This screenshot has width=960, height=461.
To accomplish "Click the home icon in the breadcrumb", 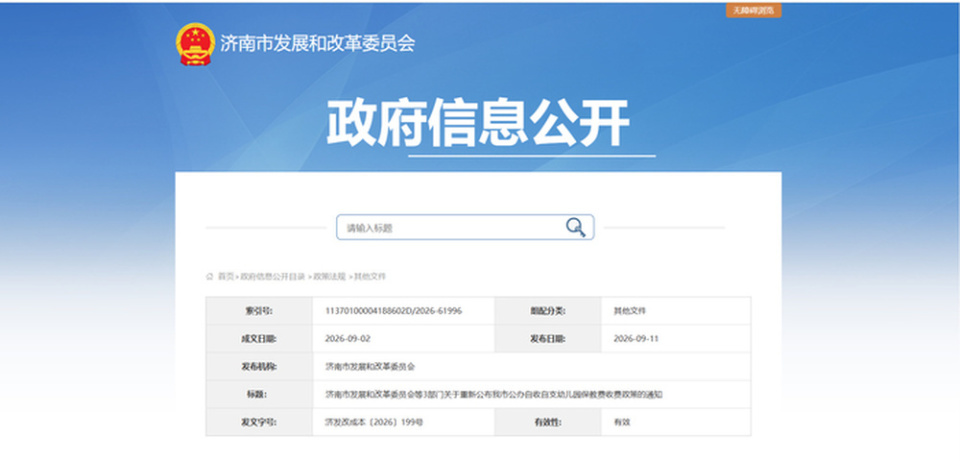I will 209,277.
